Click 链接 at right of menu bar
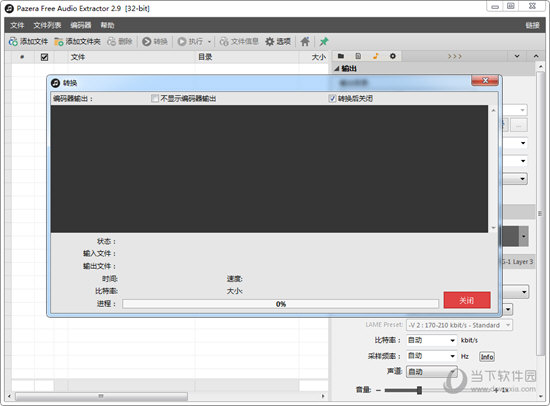 click(532, 25)
